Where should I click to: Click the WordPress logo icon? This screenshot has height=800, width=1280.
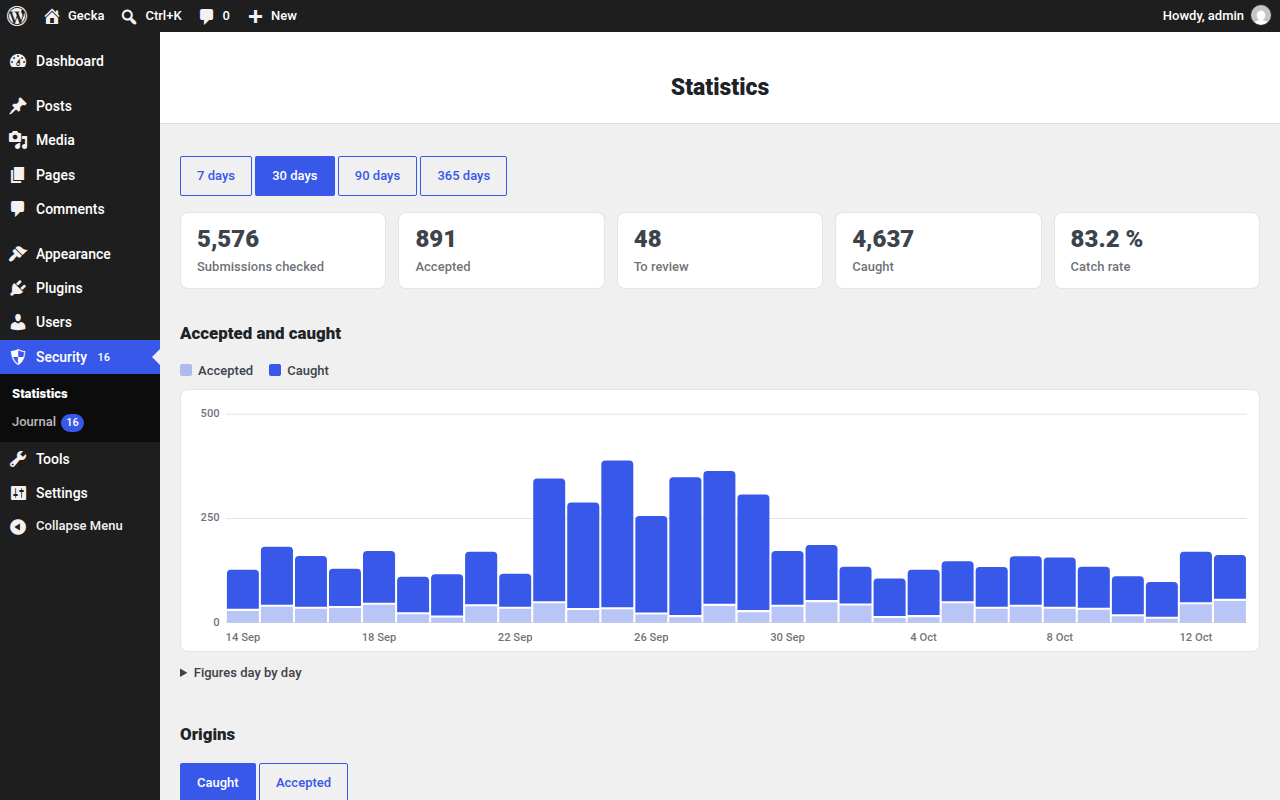17,16
